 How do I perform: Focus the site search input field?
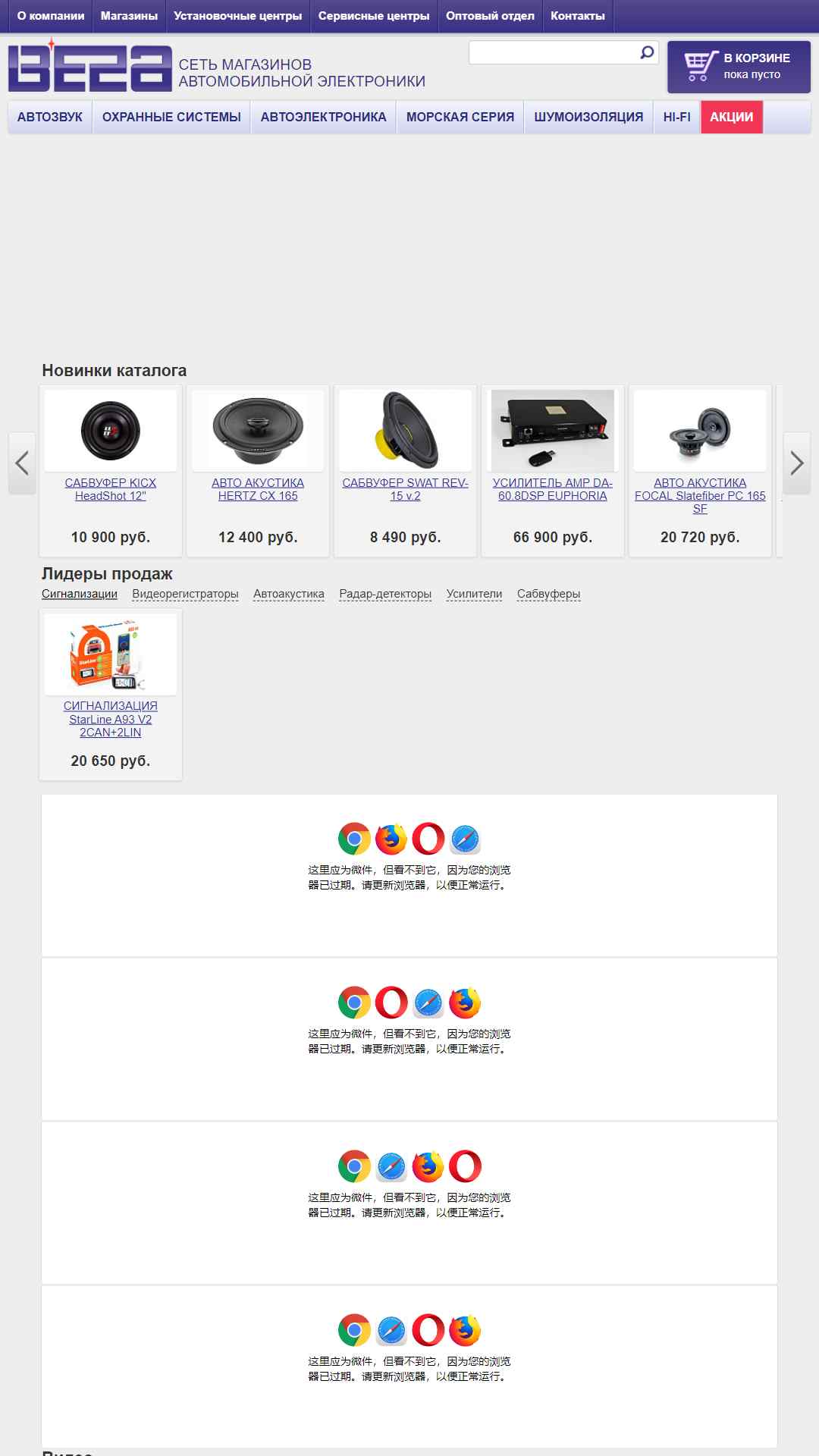click(554, 52)
